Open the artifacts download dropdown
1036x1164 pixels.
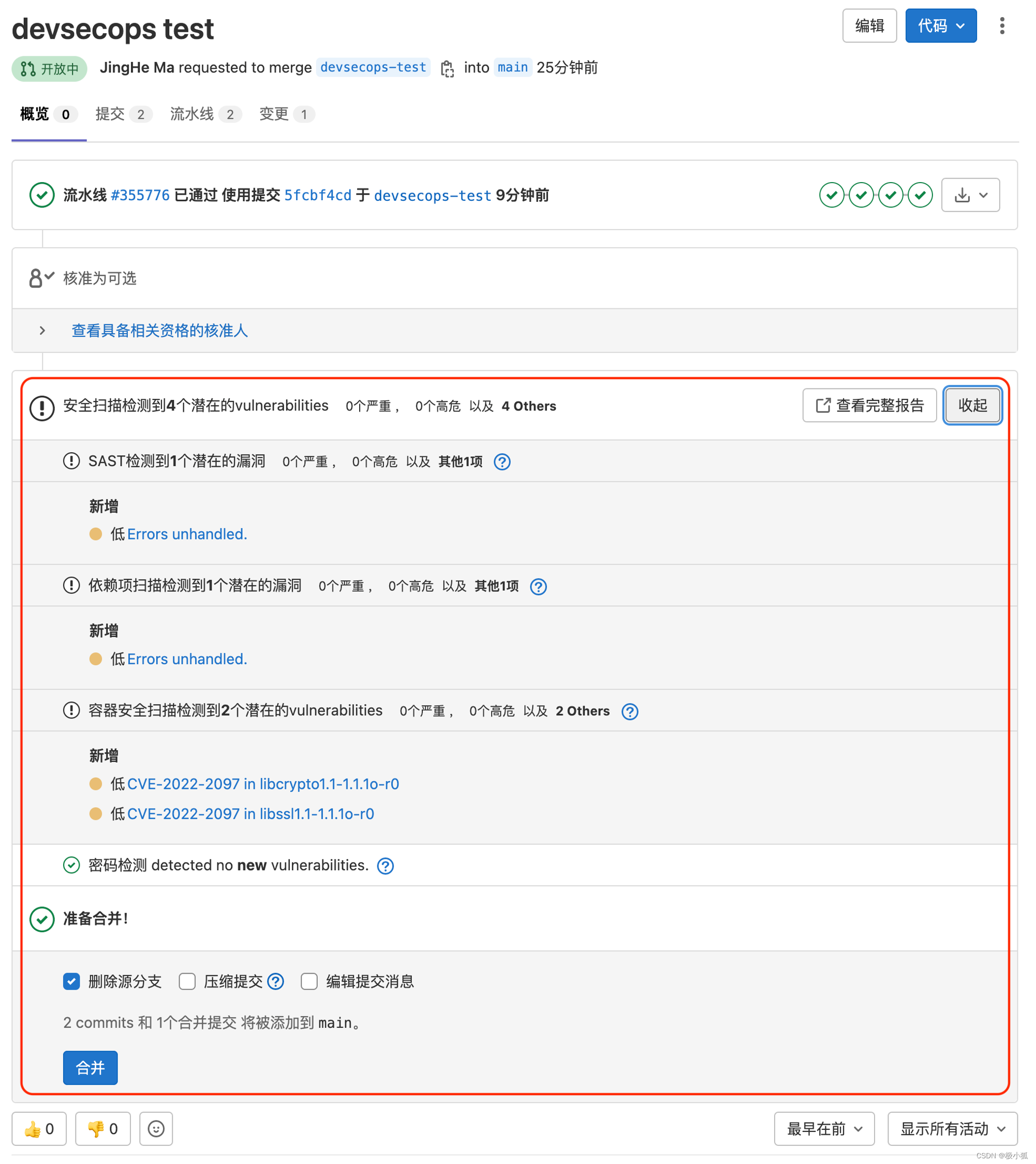click(x=970, y=195)
